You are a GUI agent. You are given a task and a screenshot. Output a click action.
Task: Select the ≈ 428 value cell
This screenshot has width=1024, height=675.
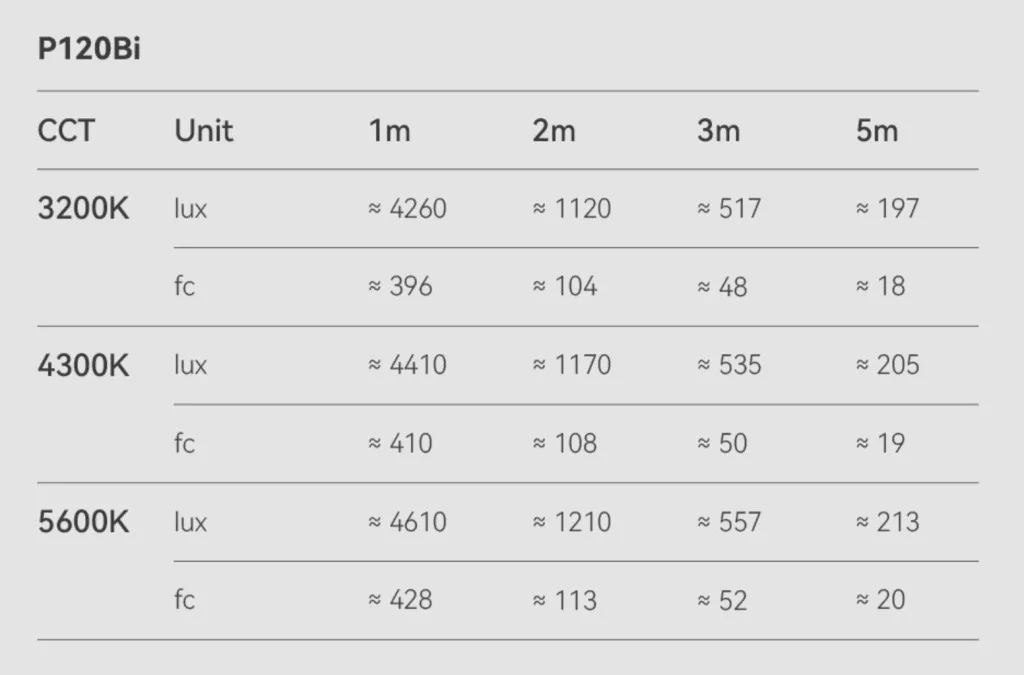click(x=400, y=600)
